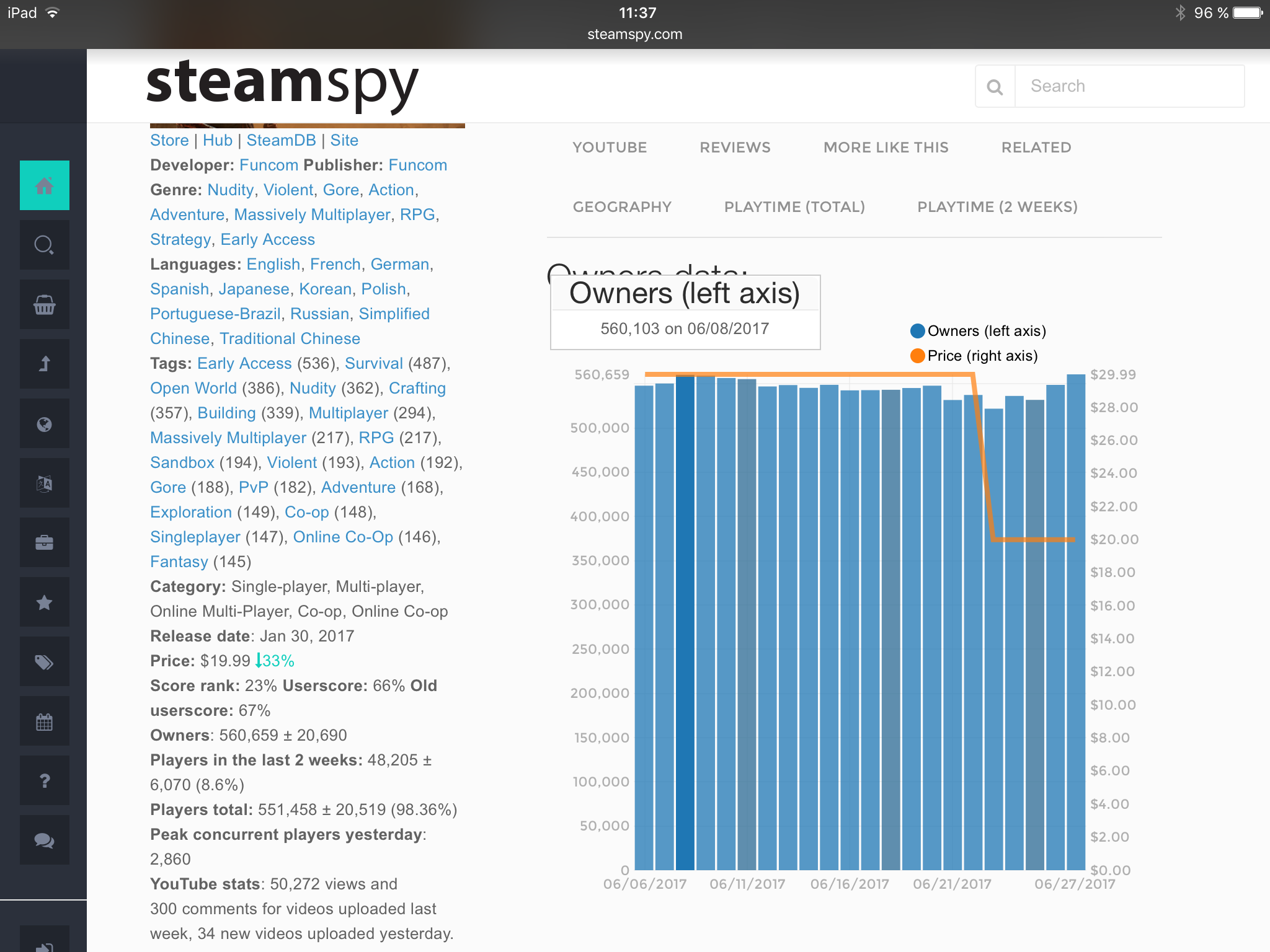Open the Nudity genre link

231,190
